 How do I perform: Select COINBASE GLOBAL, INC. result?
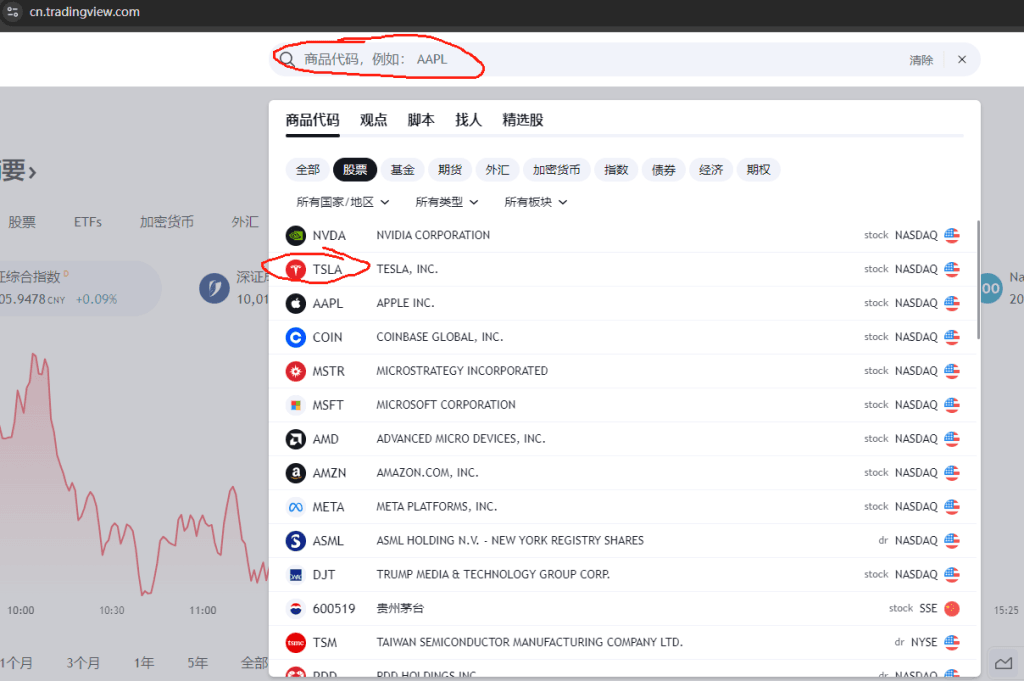click(x=440, y=337)
